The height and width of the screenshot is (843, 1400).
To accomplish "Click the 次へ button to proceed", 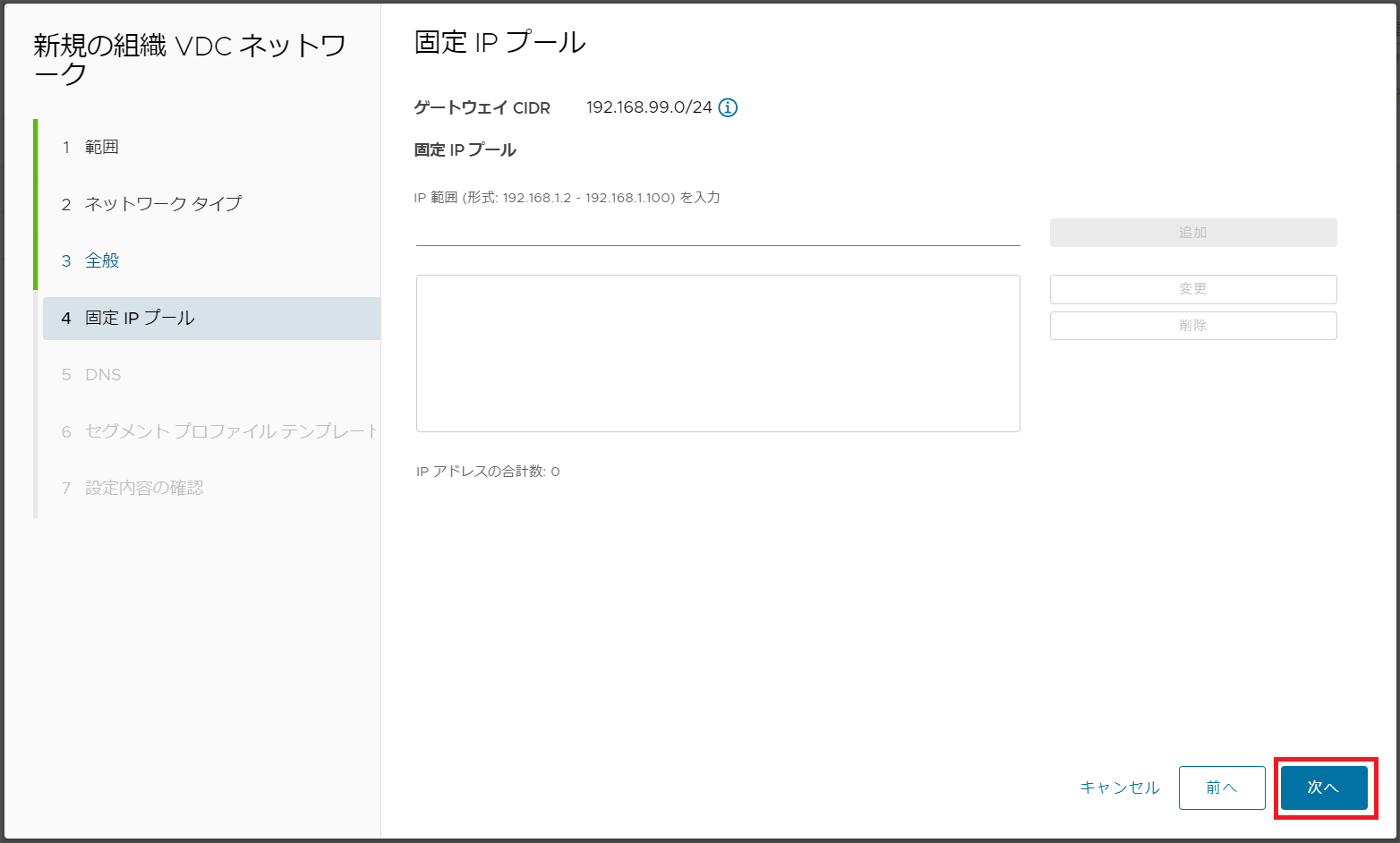I will pos(1323,788).
